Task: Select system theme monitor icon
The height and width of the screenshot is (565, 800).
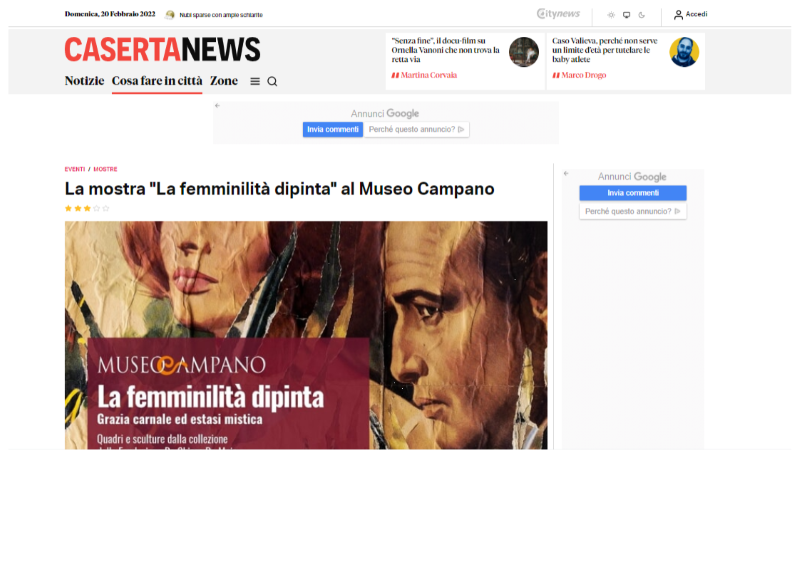Action: coord(627,15)
